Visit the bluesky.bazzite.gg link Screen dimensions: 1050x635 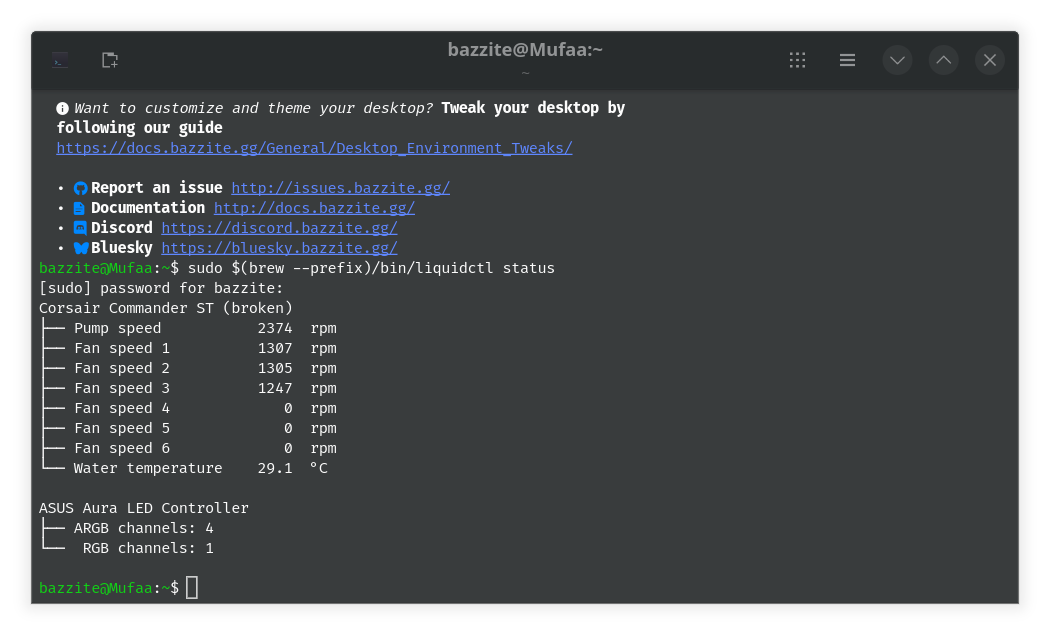(x=279, y=248)
